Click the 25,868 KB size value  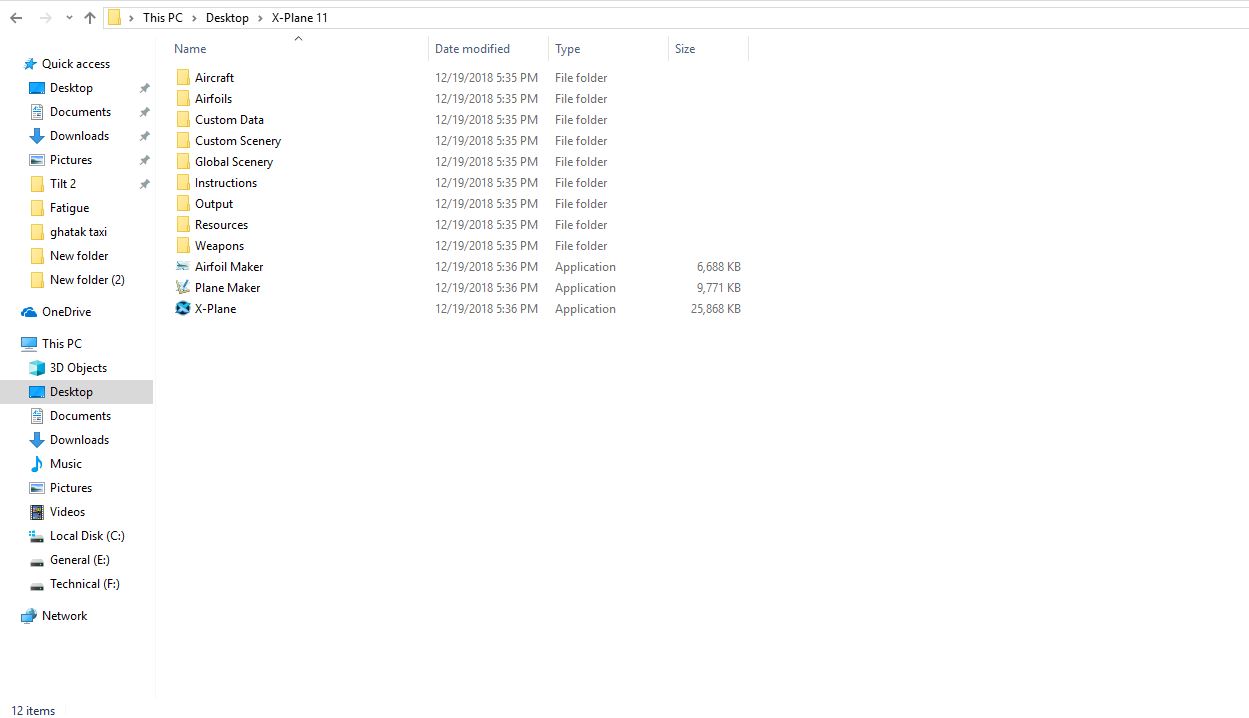(x=715, y=309)
